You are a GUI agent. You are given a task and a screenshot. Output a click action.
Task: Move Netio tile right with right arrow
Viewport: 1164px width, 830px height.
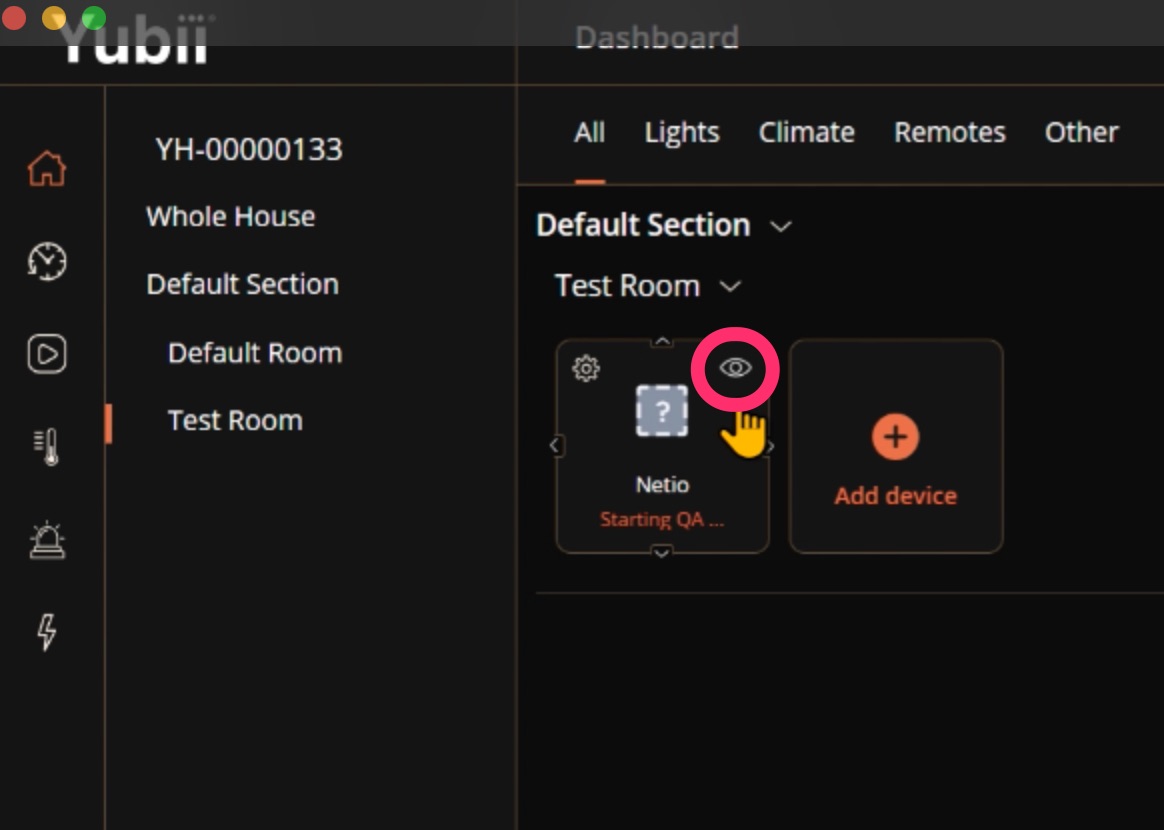tap(771, 446)
